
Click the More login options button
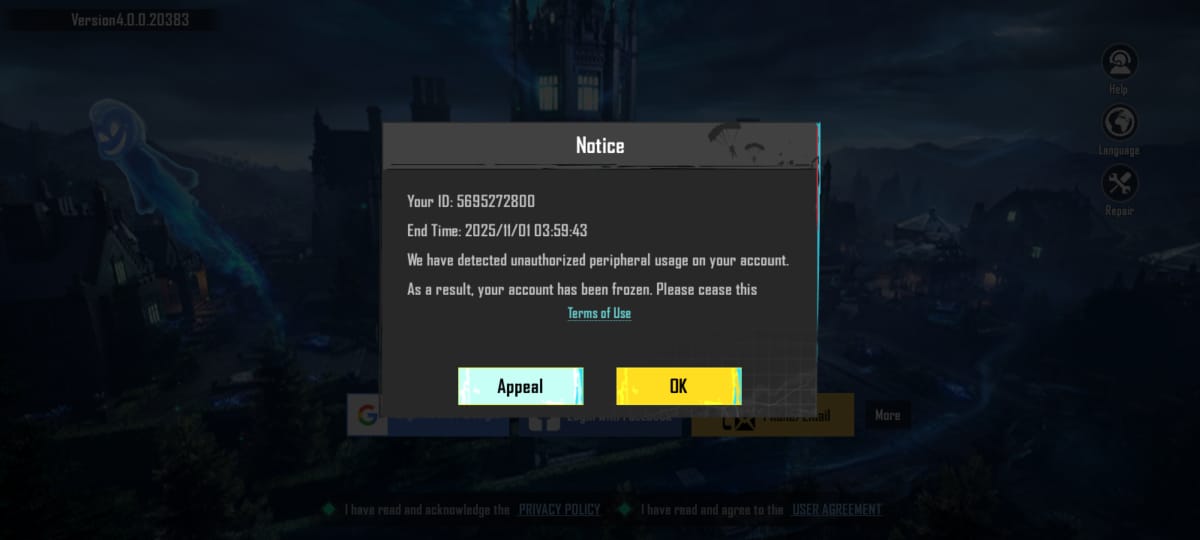click(x=887, y=415)
